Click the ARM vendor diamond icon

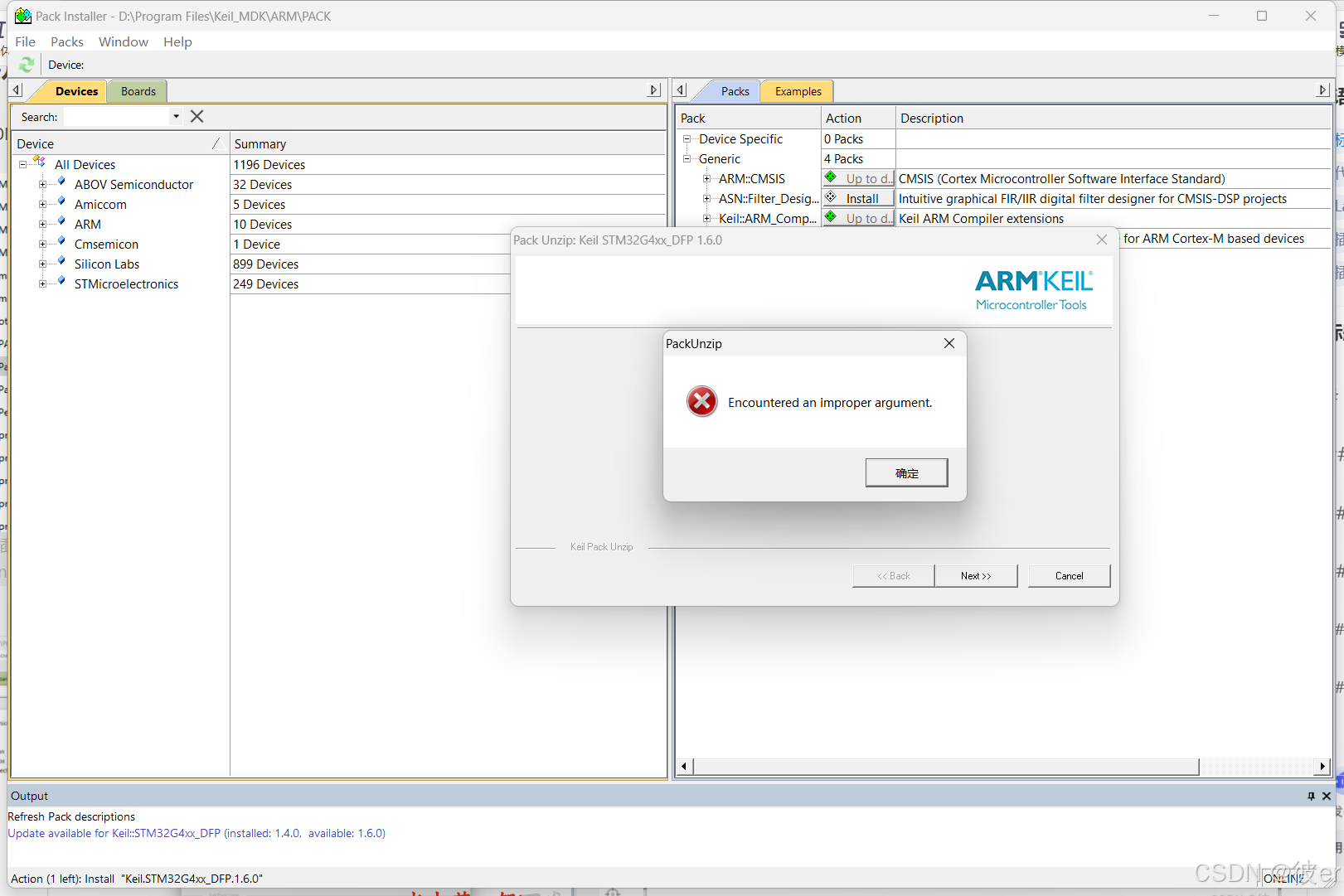click(x=61, y=222)
